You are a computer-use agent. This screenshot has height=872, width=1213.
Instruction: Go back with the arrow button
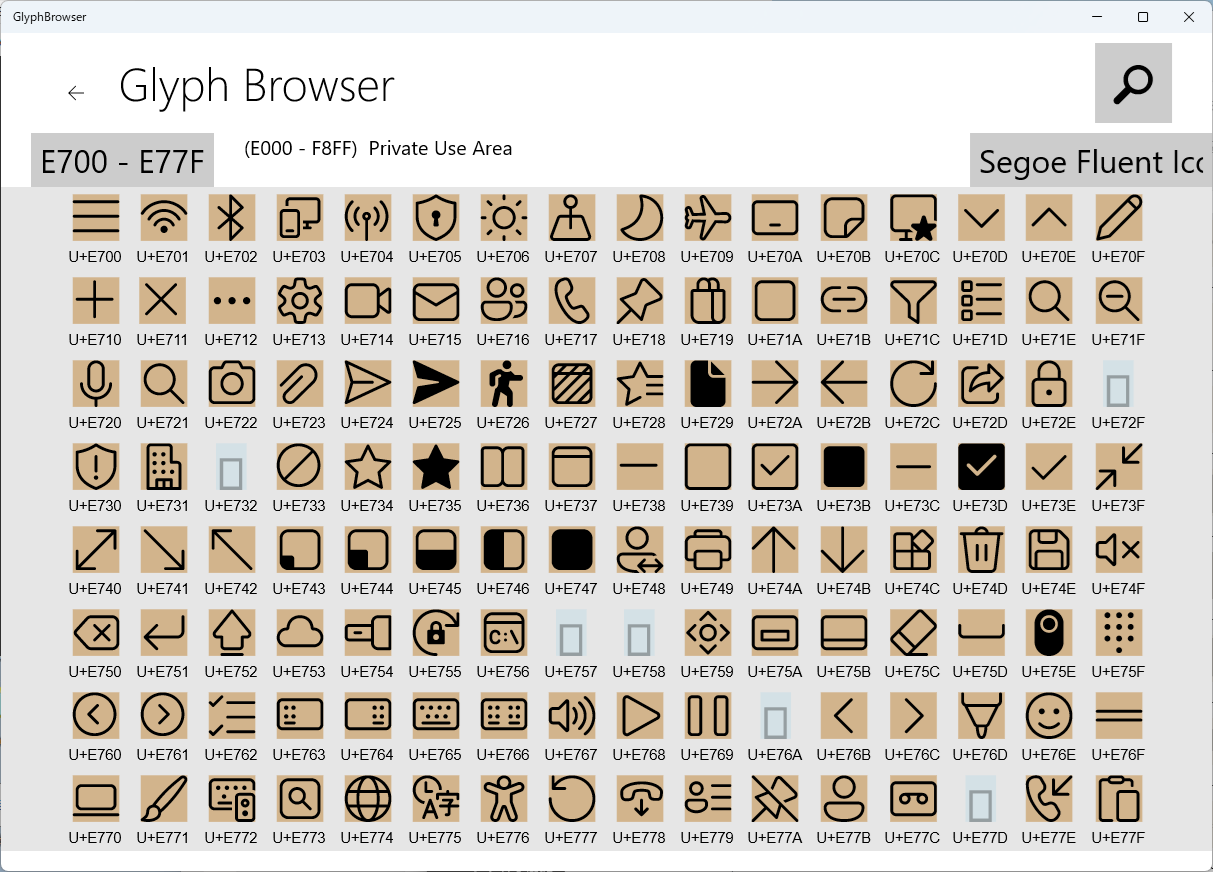tap(76, 93)
